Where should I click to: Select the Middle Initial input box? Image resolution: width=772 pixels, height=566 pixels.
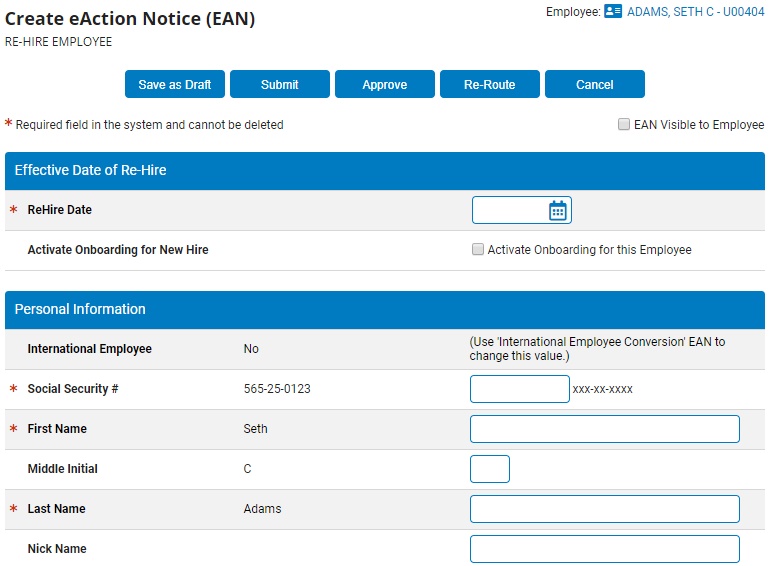click(490, 469)
